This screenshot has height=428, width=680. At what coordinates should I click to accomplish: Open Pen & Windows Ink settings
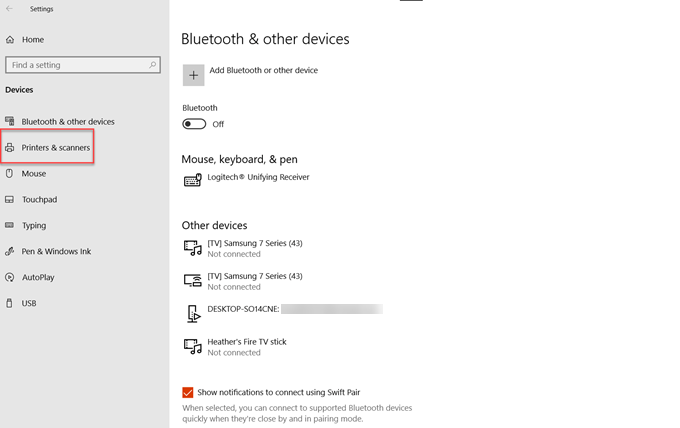(56, 251)
